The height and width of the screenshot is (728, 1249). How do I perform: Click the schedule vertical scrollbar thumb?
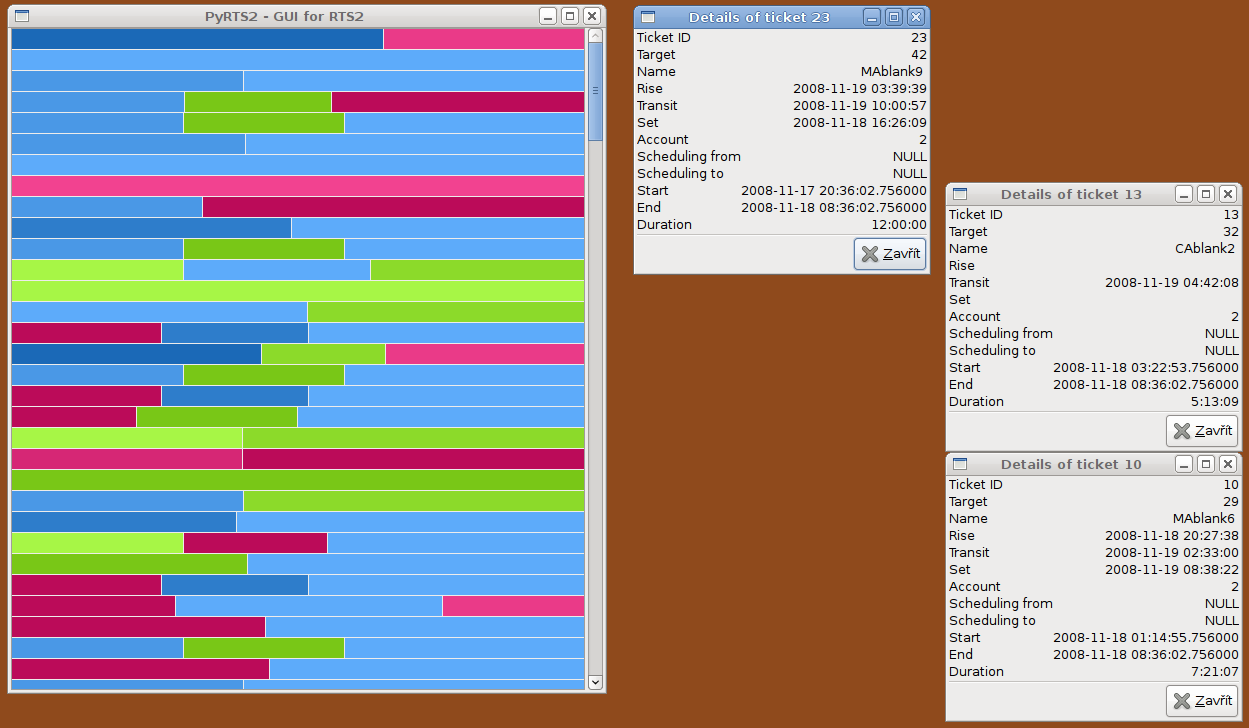[596, 92]
